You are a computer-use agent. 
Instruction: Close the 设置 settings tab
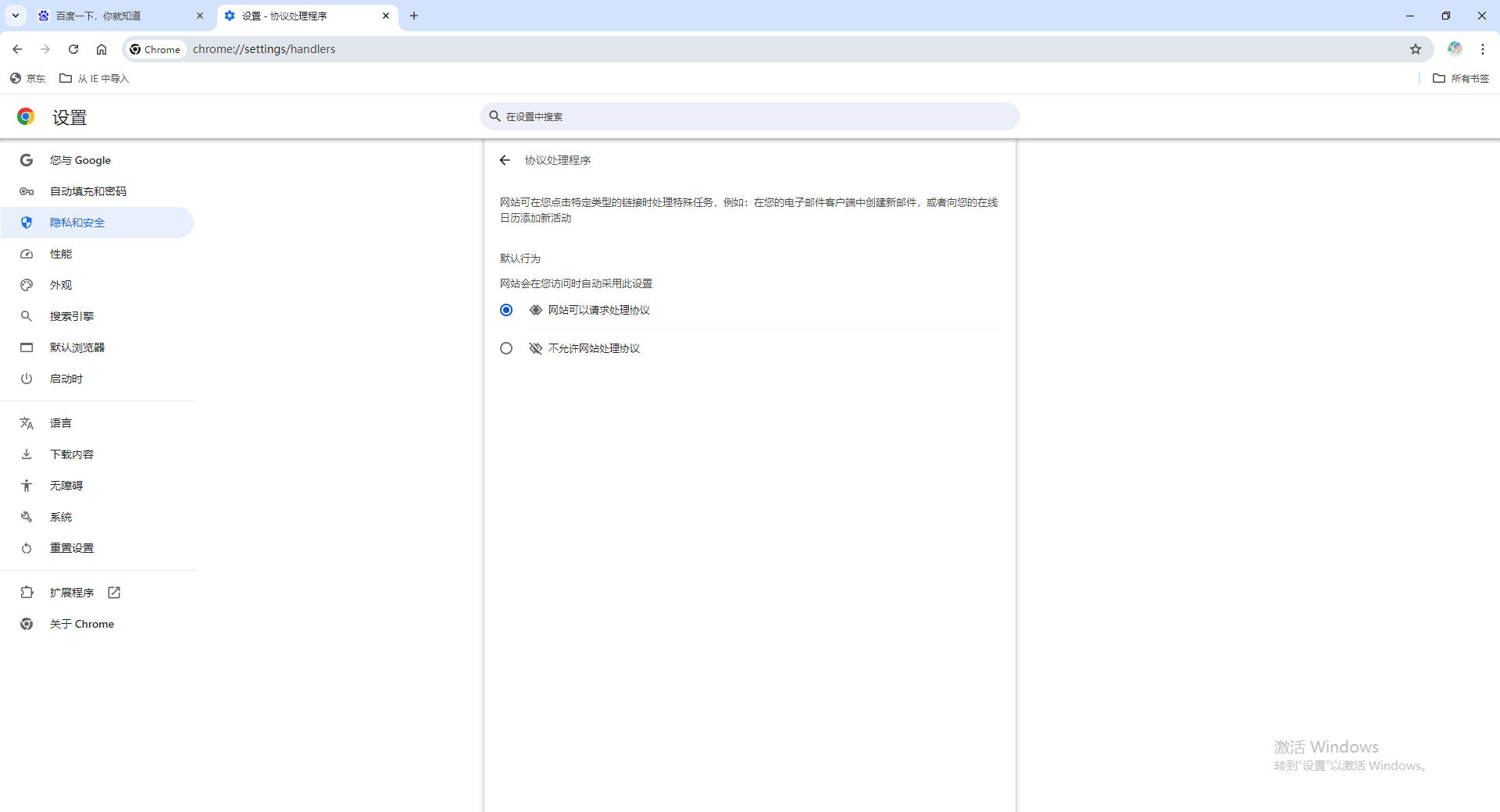386,16
